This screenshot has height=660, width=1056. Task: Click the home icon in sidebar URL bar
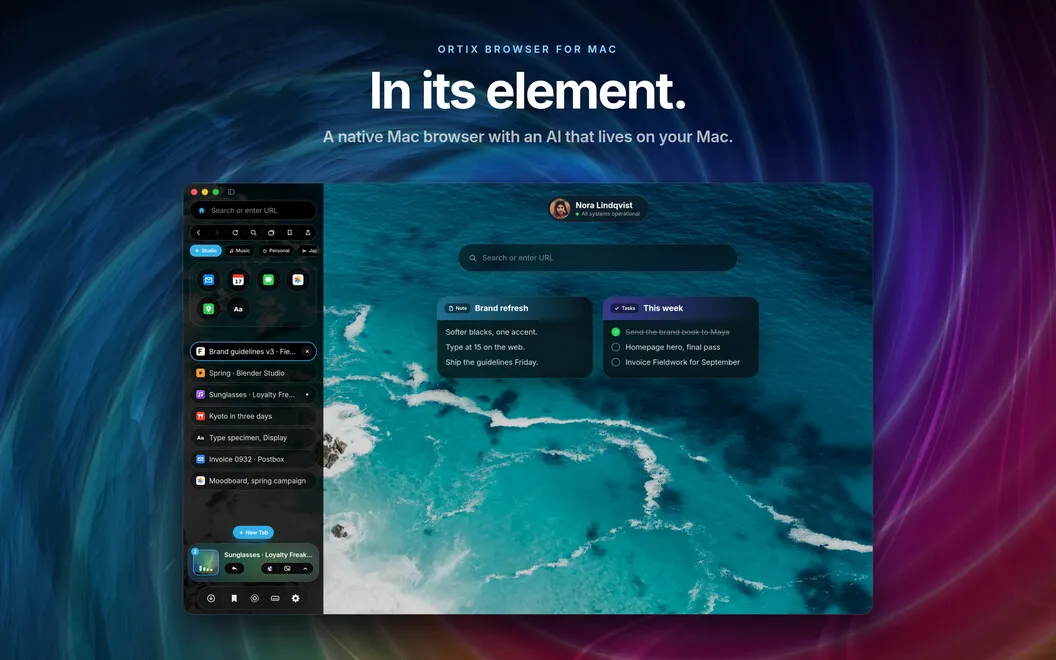[x=201, y=210]
